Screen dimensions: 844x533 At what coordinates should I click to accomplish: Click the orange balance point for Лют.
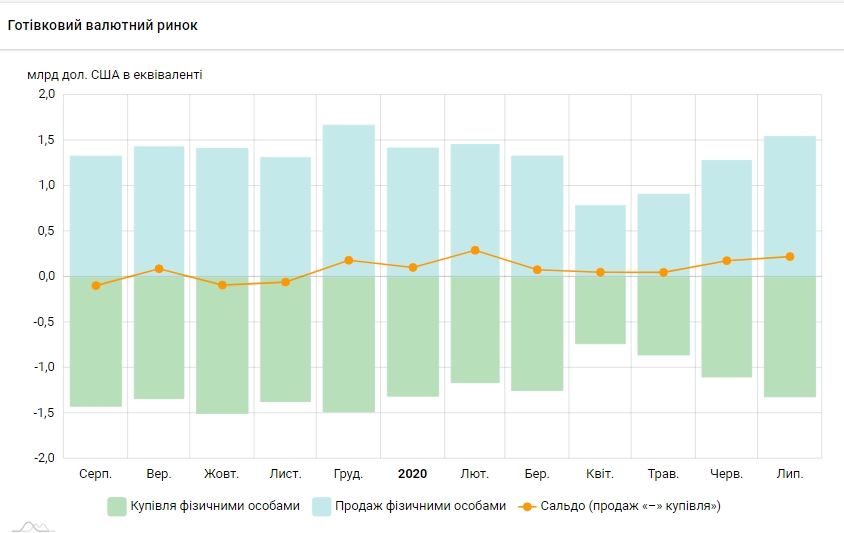pyautogui.click(x=475, y=250)
